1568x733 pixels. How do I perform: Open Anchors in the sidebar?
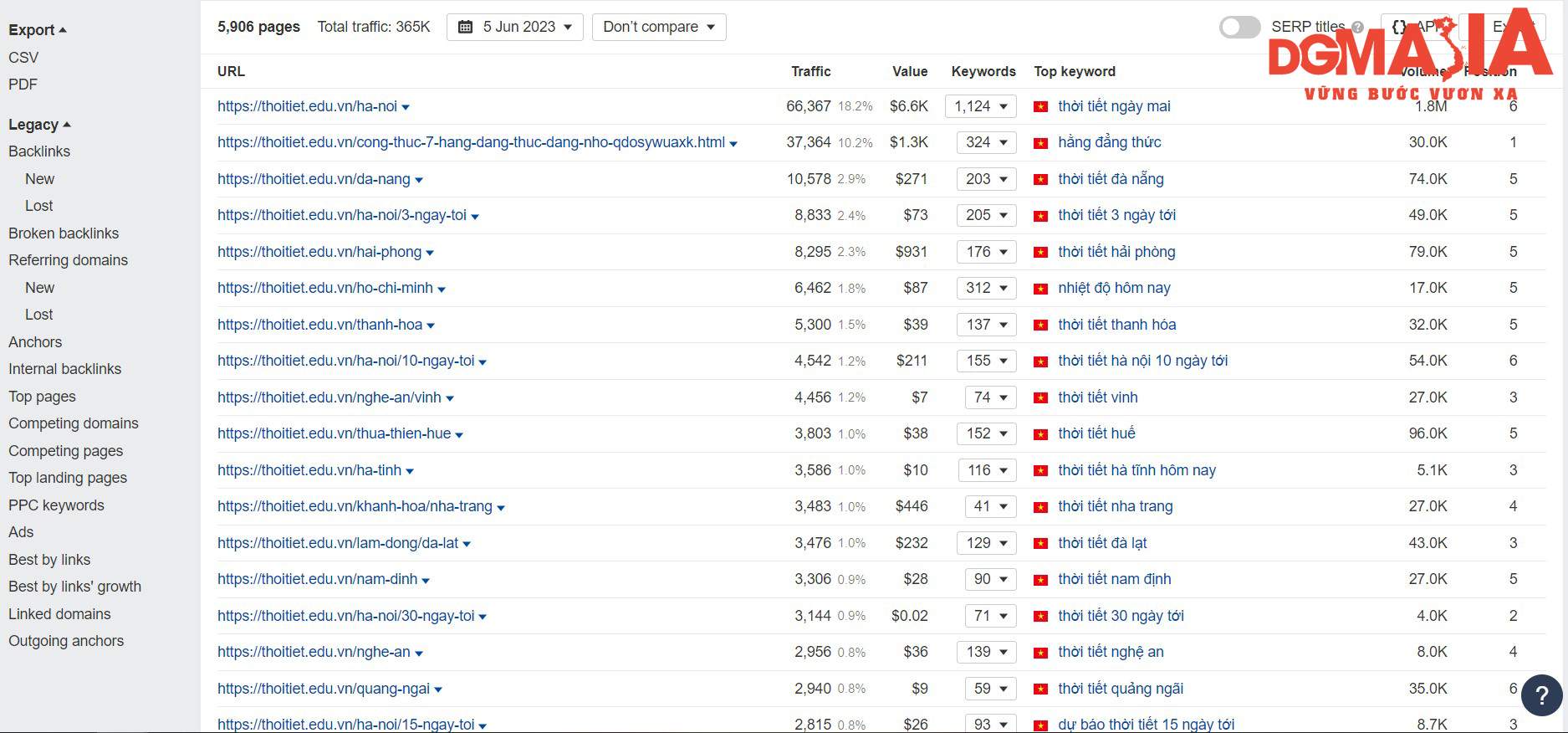coord(35,342)
